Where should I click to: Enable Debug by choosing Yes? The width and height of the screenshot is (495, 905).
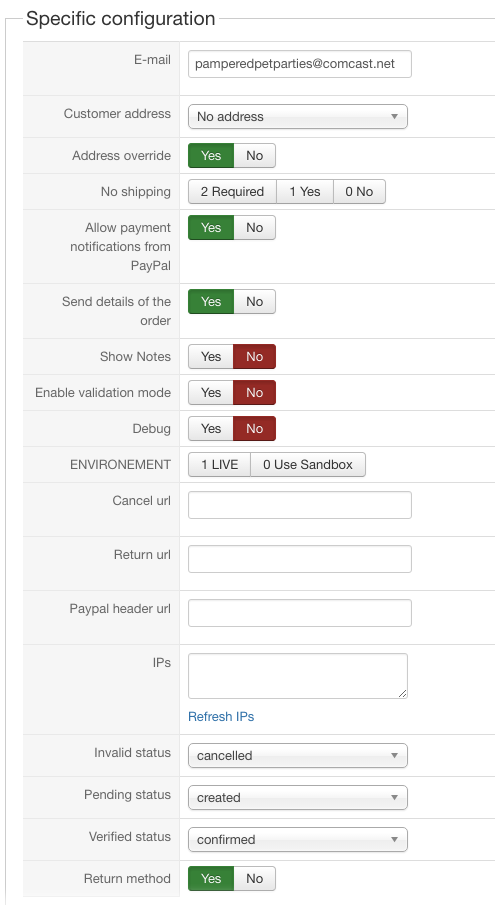211,429
